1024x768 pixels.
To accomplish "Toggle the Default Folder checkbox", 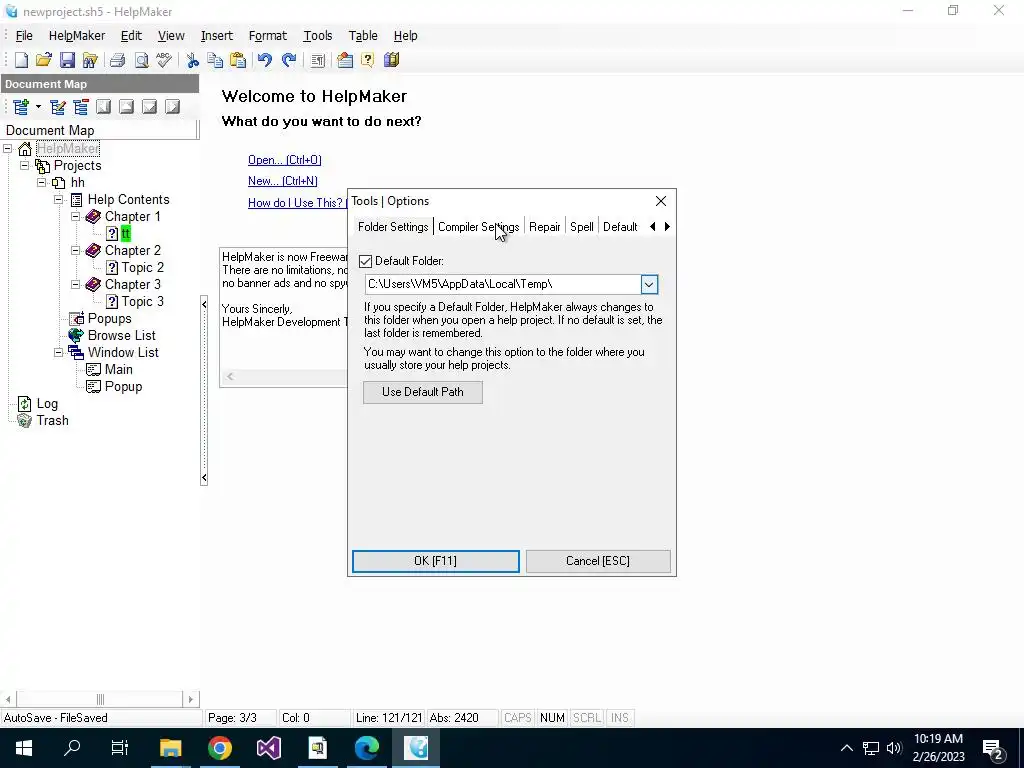I will [366, 261].
